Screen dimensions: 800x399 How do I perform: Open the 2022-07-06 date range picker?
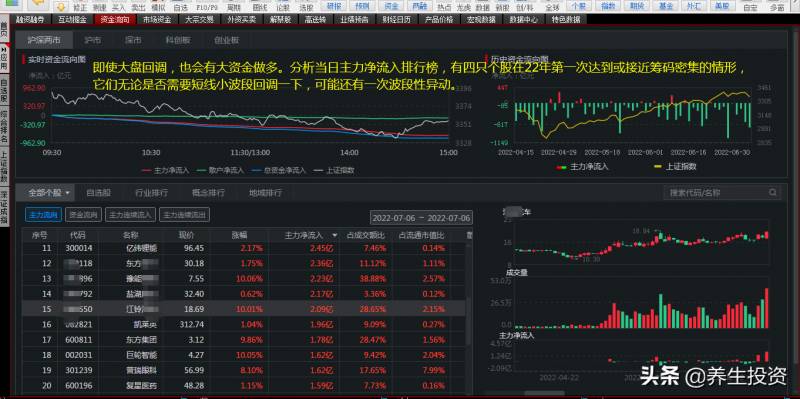[x=421, y=218]
